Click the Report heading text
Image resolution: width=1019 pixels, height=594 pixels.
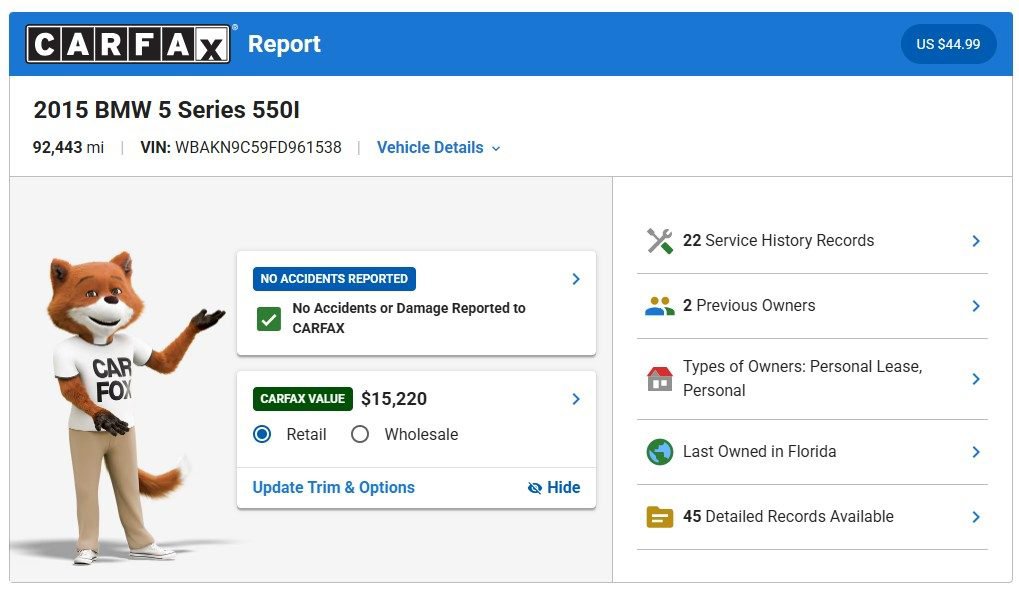(284, 44)
